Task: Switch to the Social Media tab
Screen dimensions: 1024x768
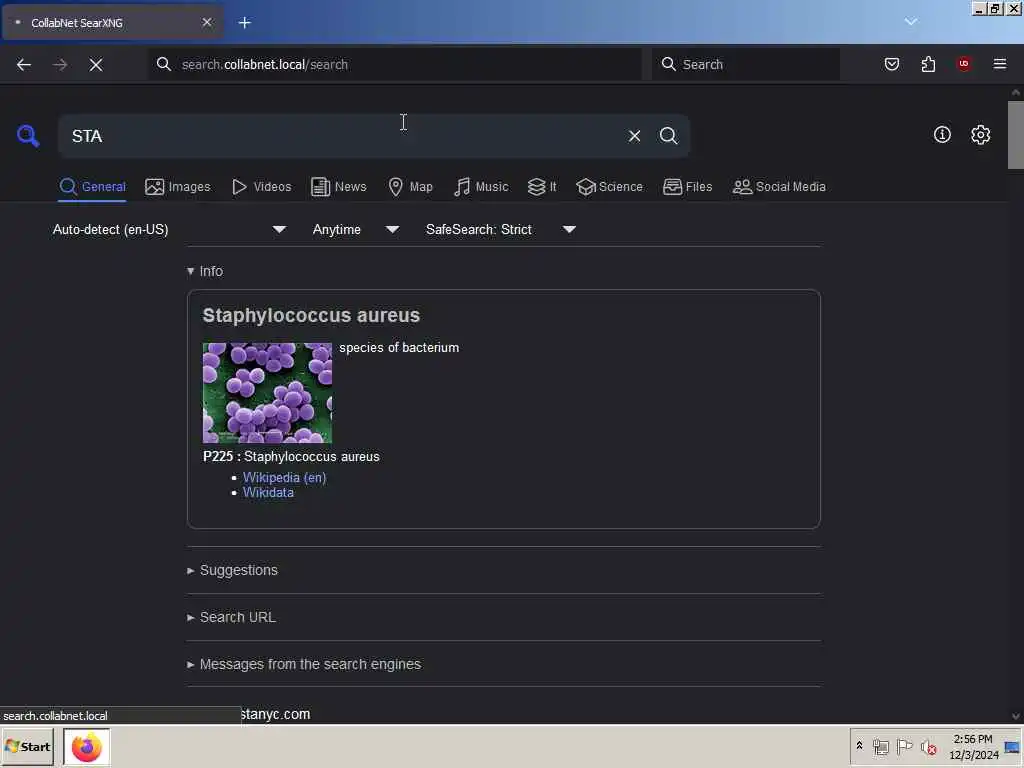Action: point(779,187)
